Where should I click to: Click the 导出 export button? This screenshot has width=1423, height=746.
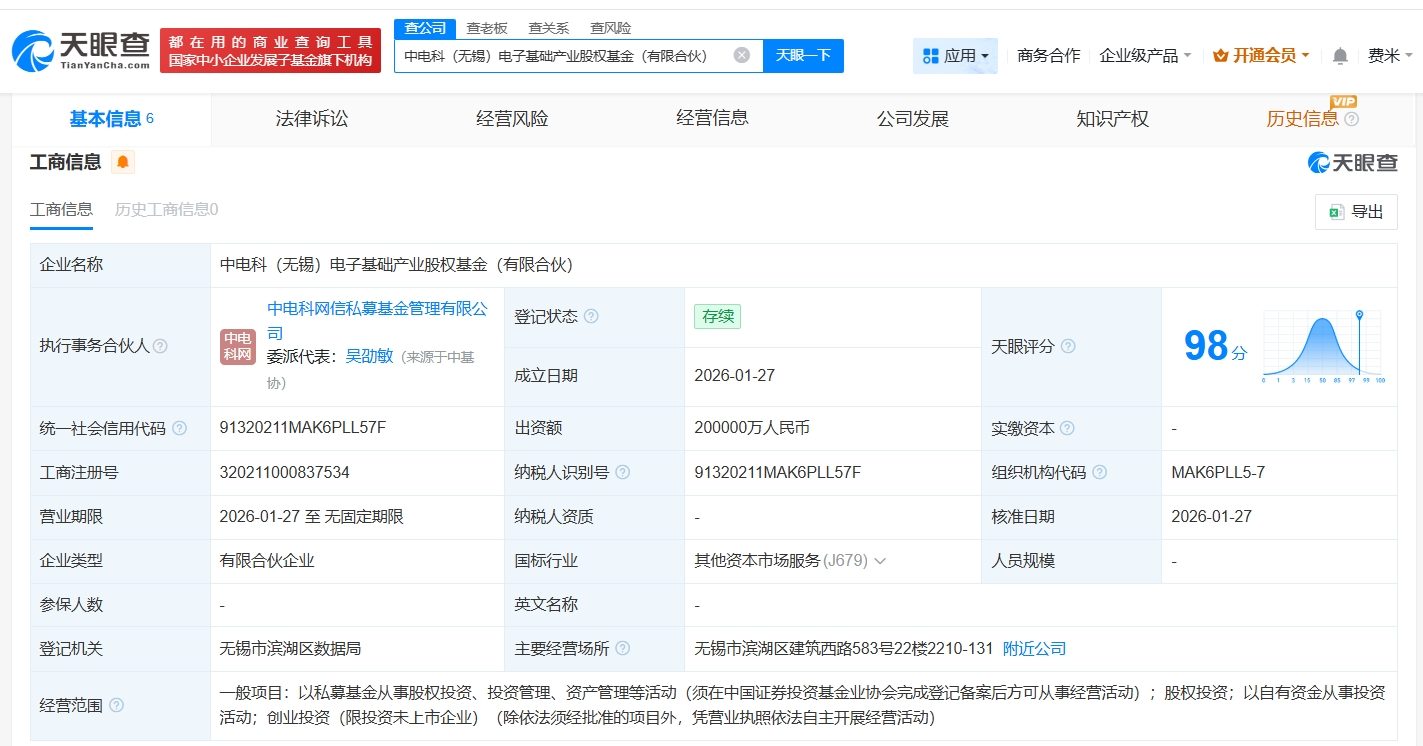1356,211
